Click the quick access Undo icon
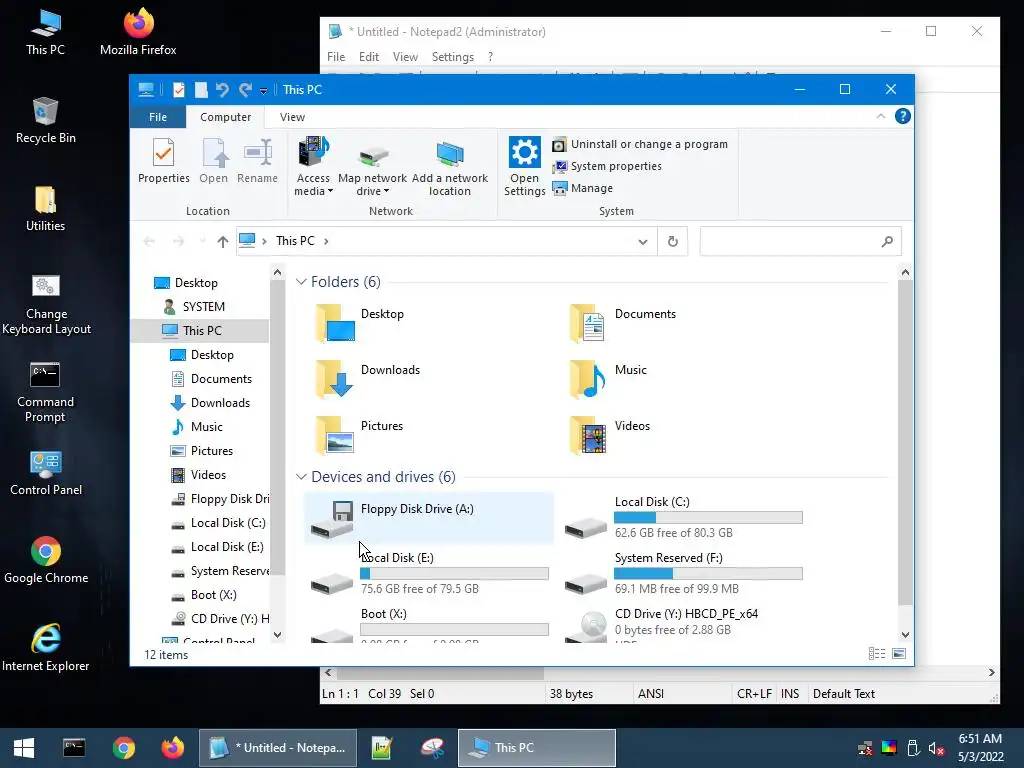This screenshot has height=768, width=1024. [222, 89]
